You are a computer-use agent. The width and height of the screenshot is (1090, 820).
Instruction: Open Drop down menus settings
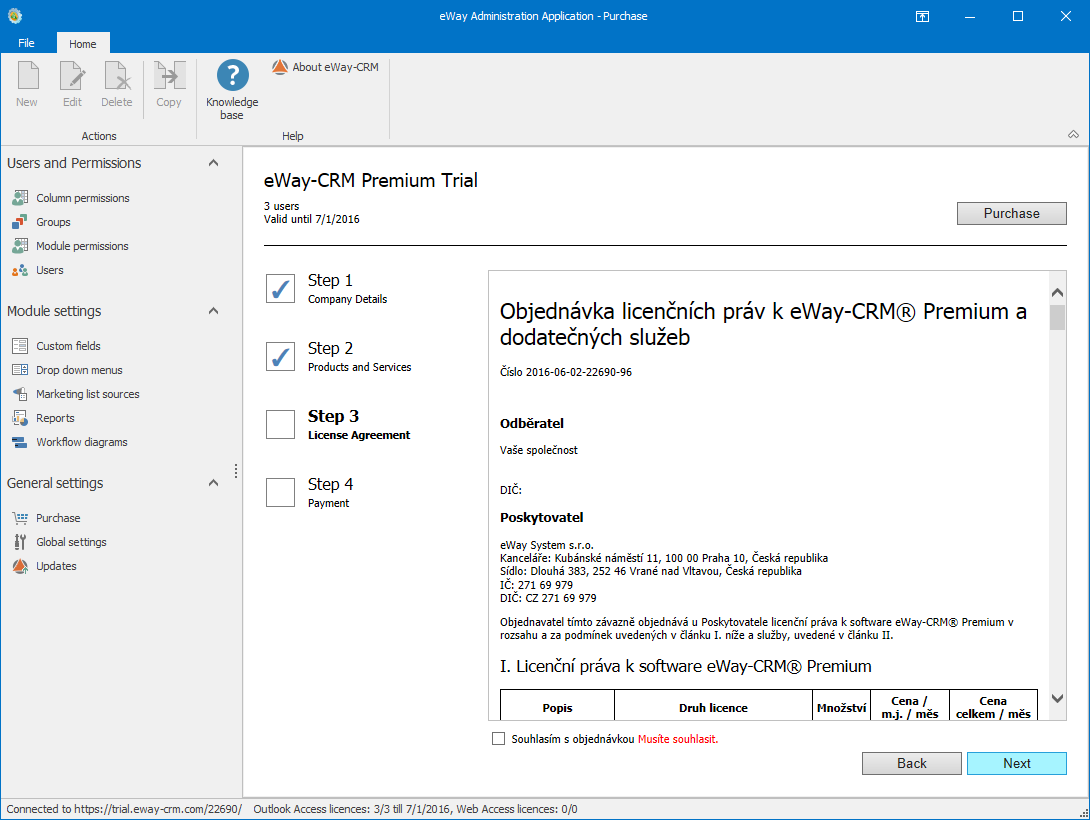pyautogui.click(x=67, y=370)
